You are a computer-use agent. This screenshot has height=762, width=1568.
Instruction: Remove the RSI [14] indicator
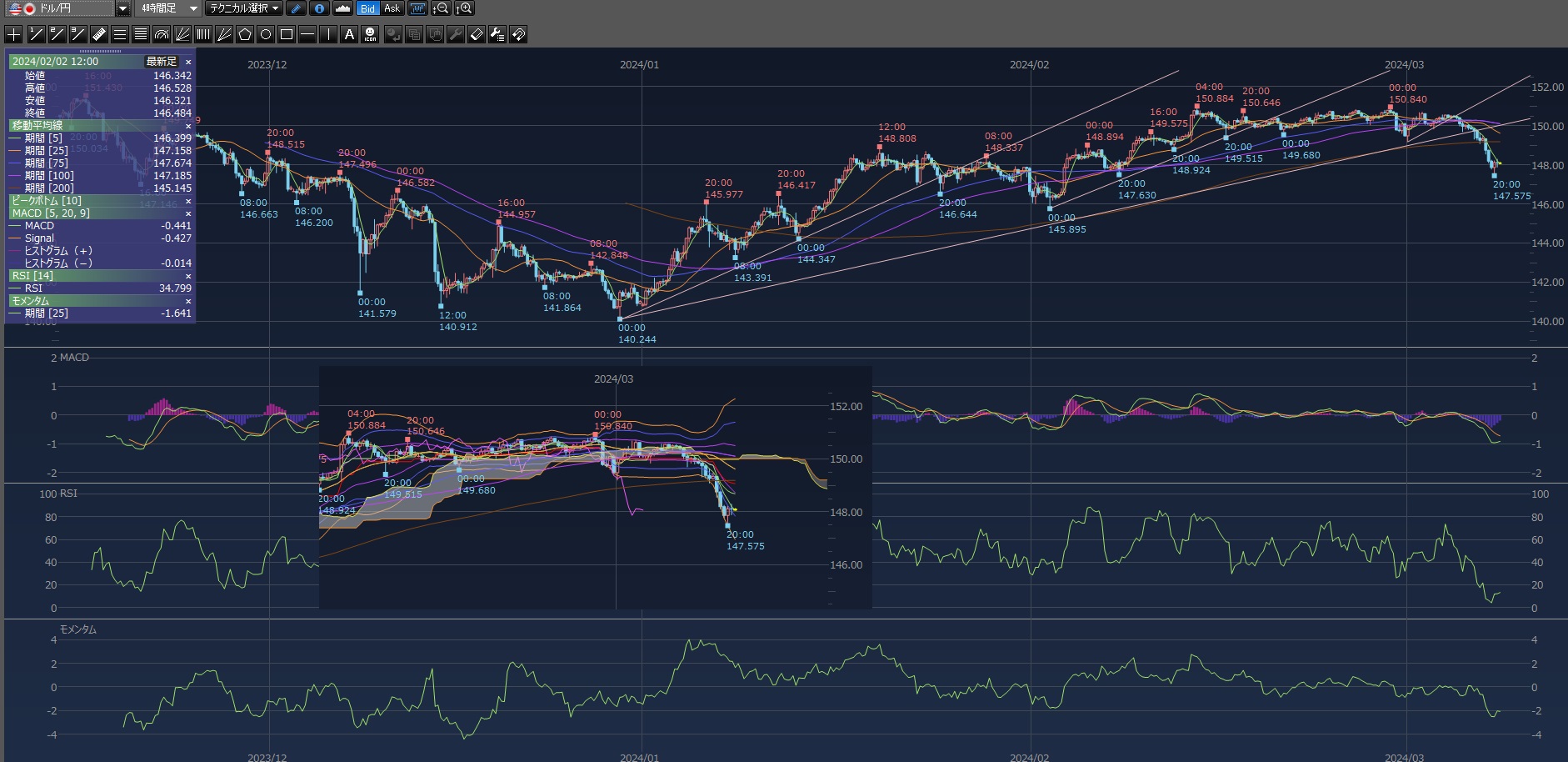tap(188, 276)
